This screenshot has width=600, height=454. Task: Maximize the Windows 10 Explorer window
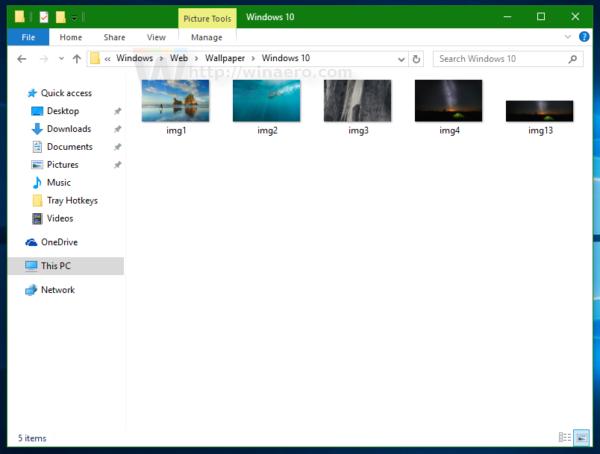click(541, 17)
